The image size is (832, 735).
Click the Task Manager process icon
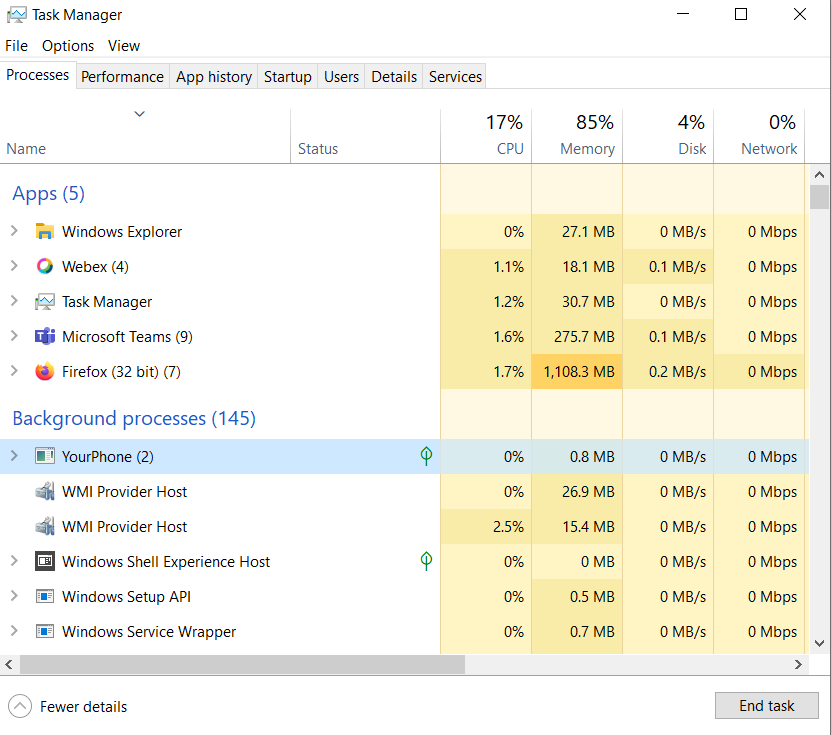(44, 302)
